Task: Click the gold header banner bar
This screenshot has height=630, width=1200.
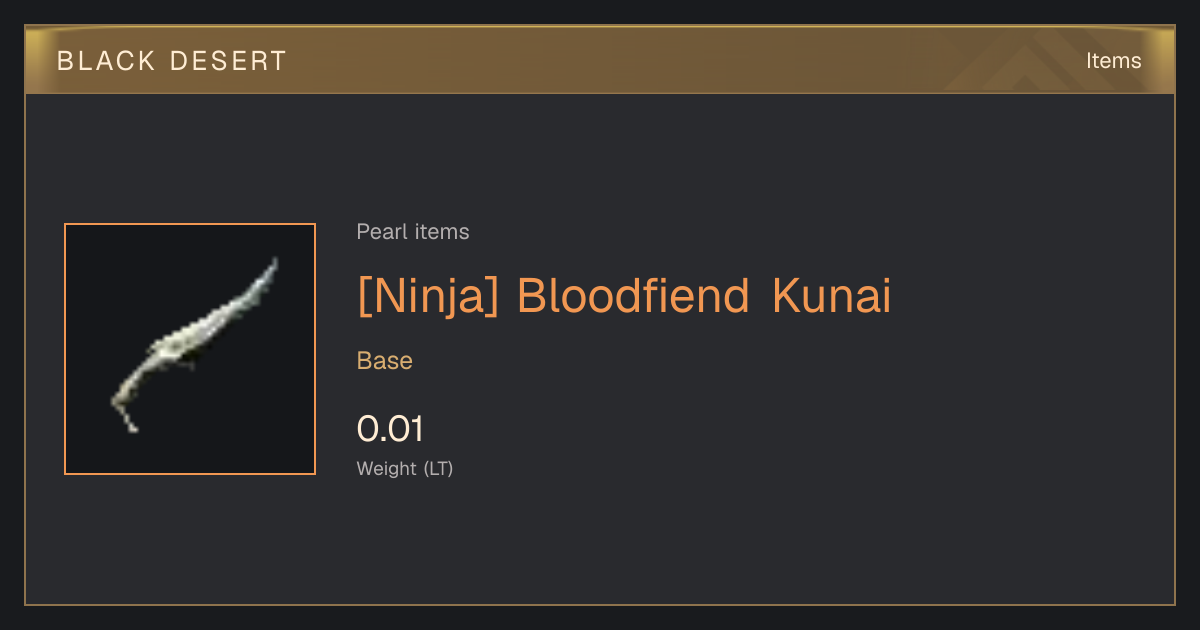Action: point(600,60)
